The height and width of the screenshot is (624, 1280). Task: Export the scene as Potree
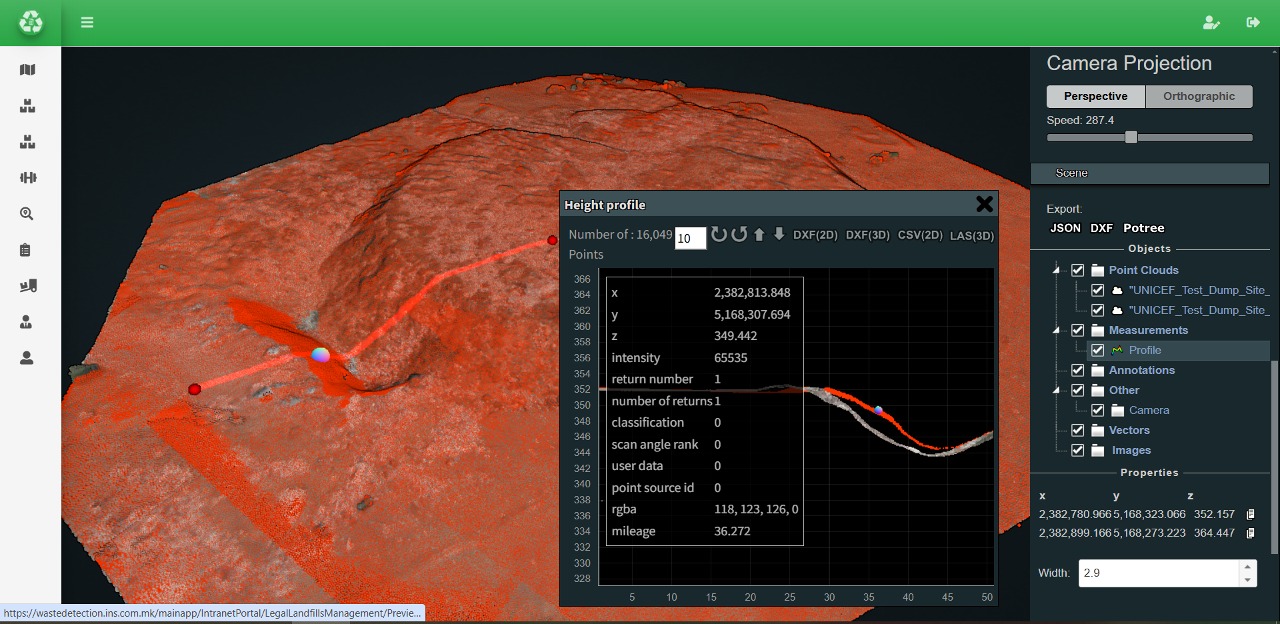coord(1144,228)
